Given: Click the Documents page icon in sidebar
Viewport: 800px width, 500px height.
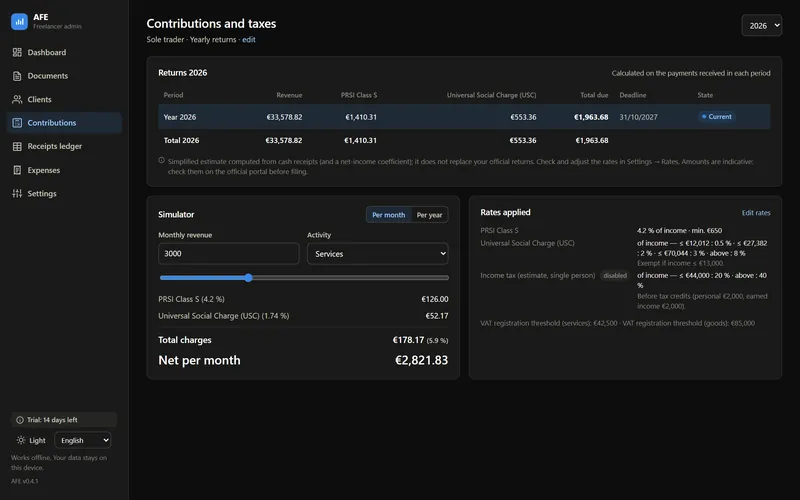Looking at the screenshot, I should pos(17,76).
